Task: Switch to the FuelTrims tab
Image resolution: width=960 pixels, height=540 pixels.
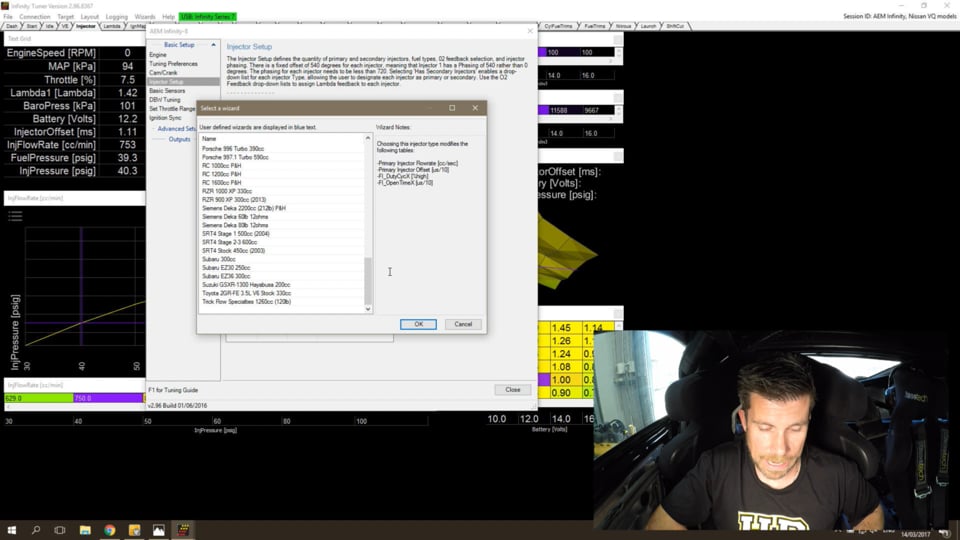Action: (594, 26)
